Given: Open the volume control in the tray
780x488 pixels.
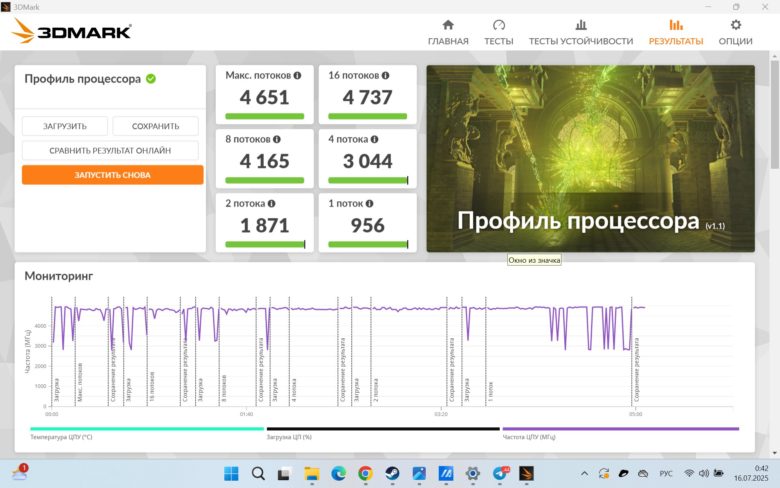Looking at the screenshot, I should pos(703,474).
